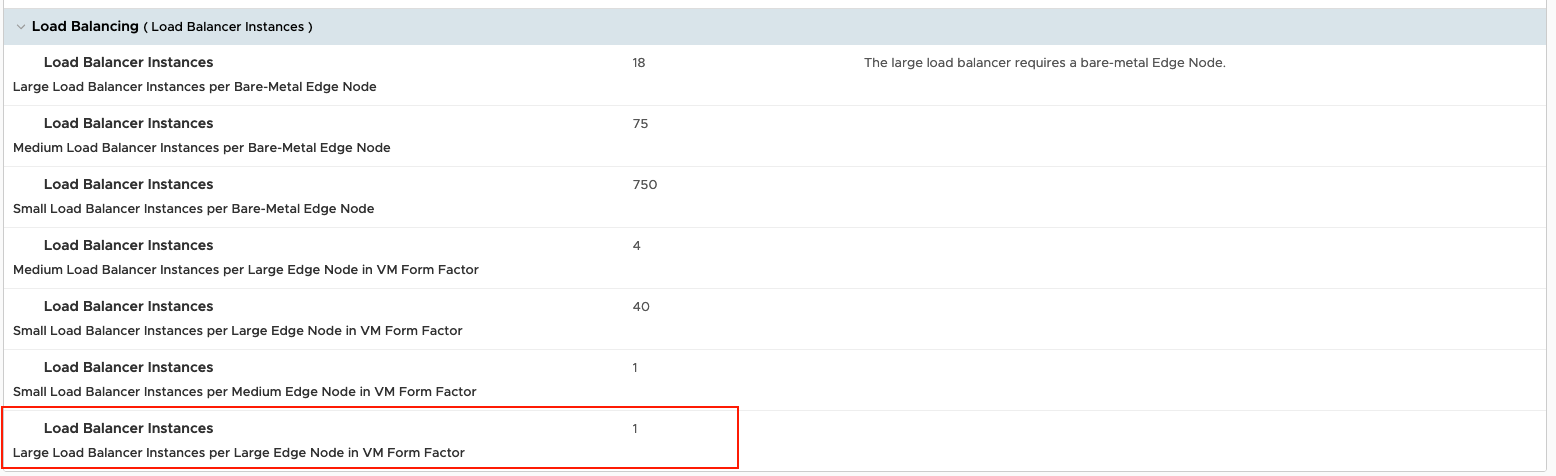Select Small Load Balancer Instances per Large Edge Node text
The width and height of the screenshot is (1556, 476).
tap(237, 331)
